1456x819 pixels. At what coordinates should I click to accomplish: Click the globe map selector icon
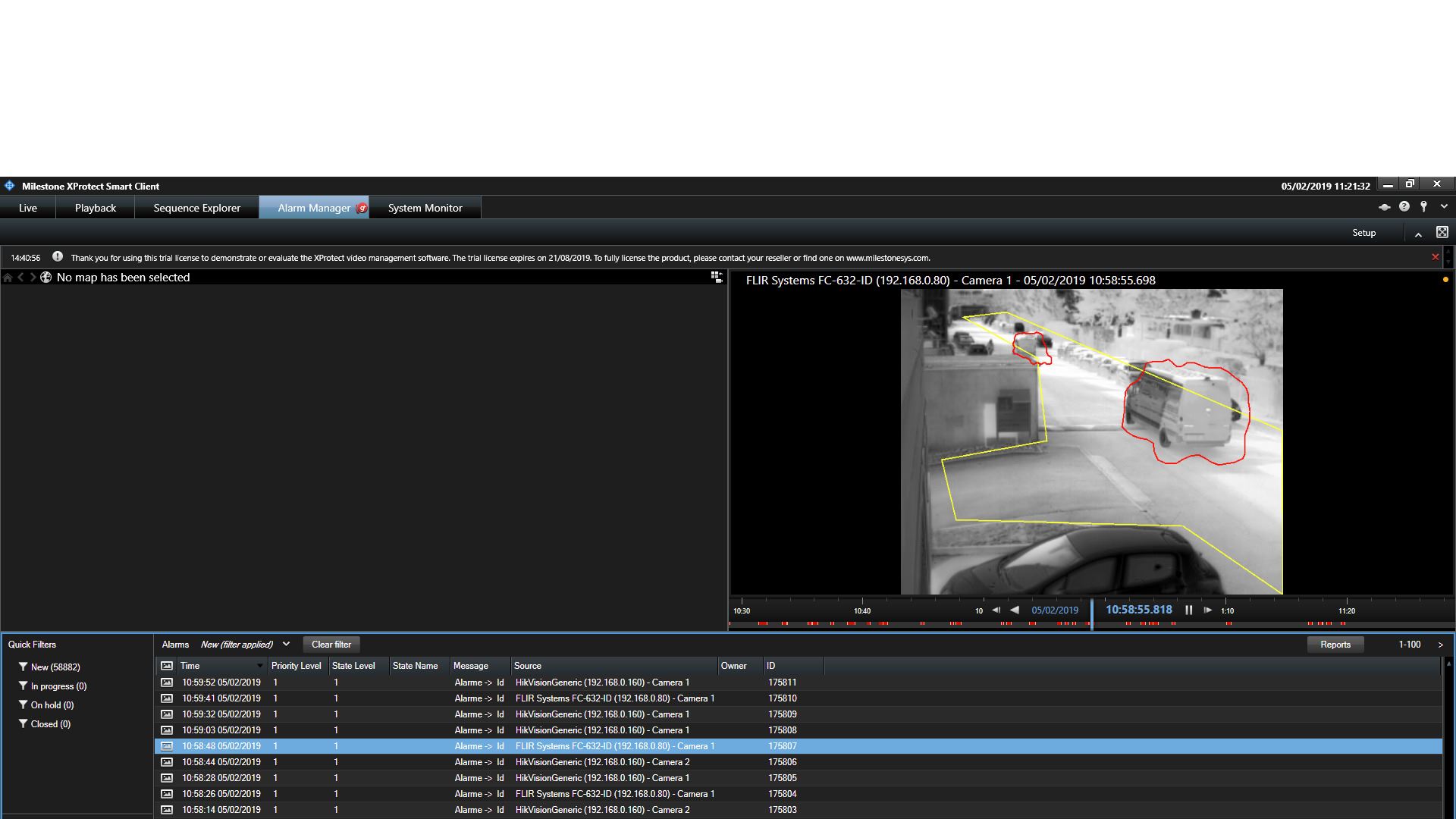(45, 278)
